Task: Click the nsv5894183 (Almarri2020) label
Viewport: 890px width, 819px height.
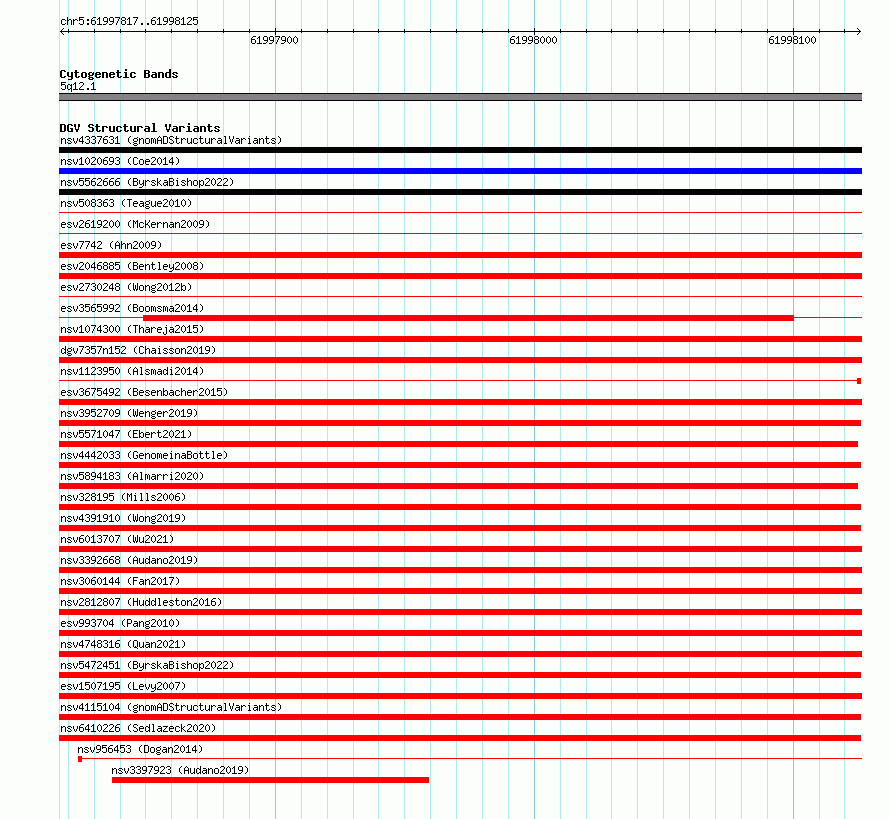Action: click(x=132, y=476)
